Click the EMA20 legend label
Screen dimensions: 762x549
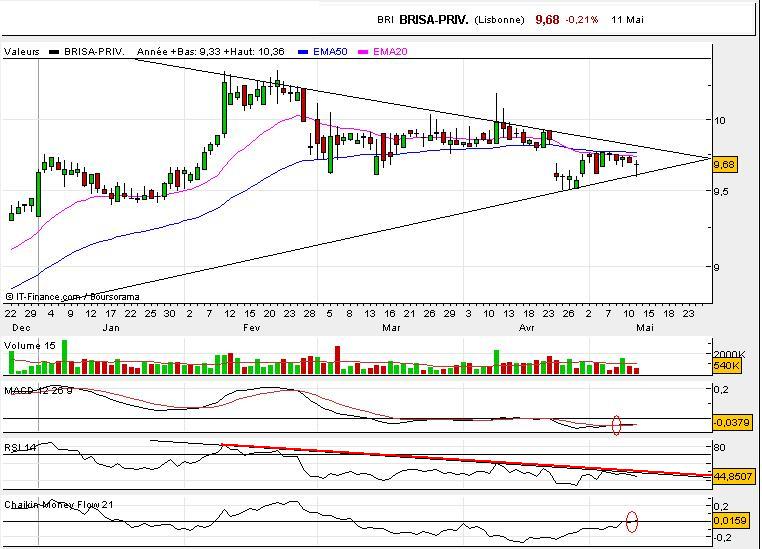coord(390,51)
